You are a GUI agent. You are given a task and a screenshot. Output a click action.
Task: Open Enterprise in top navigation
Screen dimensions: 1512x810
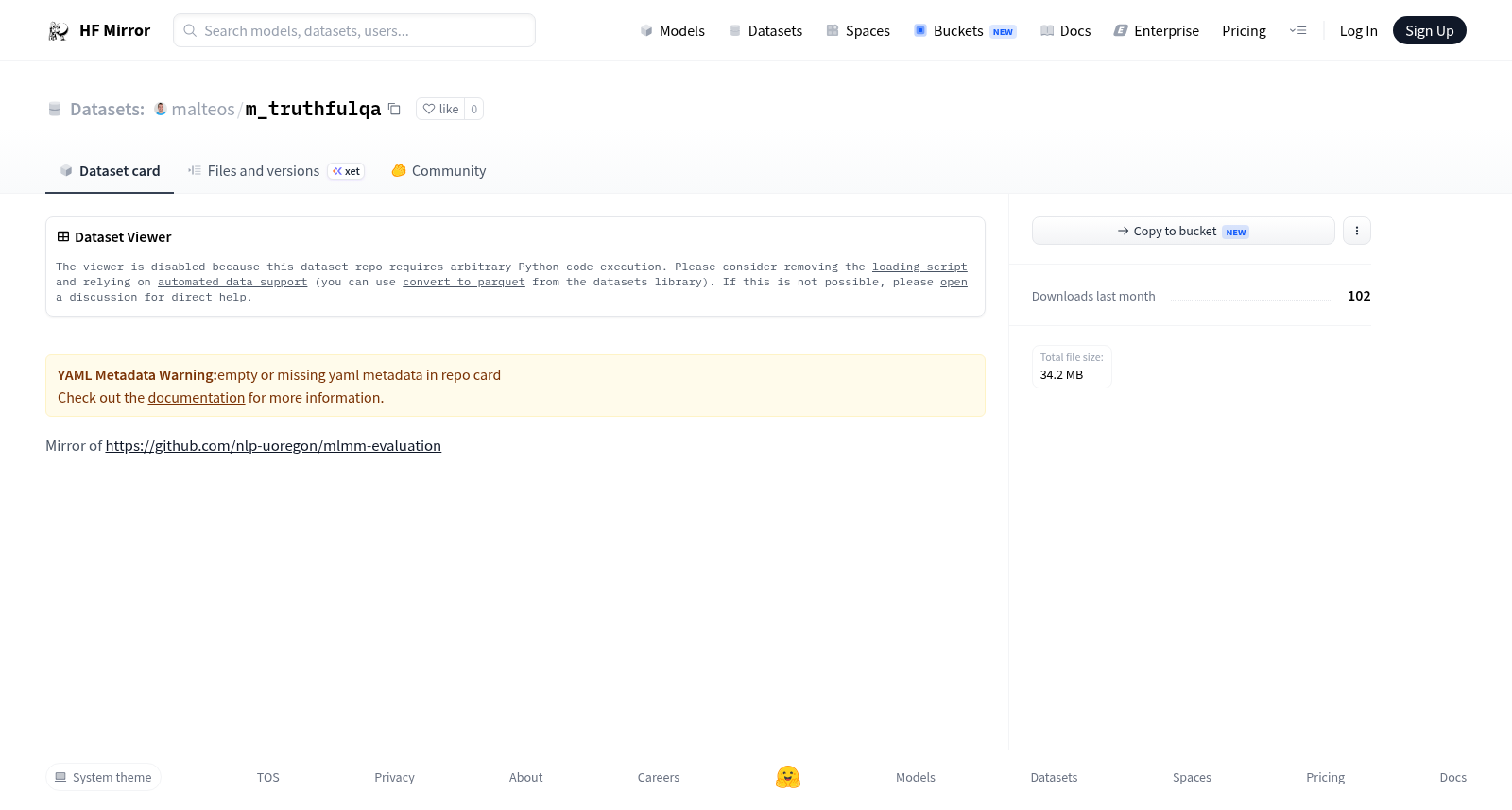tap(1157, 31)
